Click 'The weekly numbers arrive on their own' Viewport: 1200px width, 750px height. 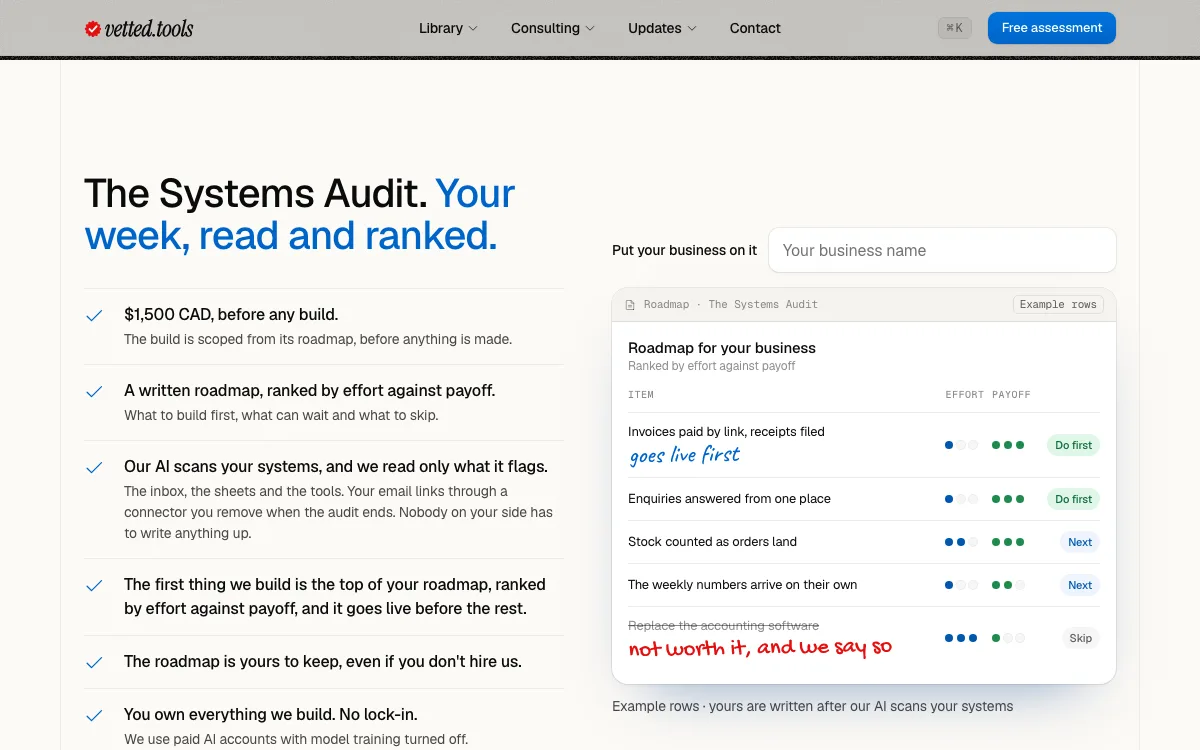point(742,585)
